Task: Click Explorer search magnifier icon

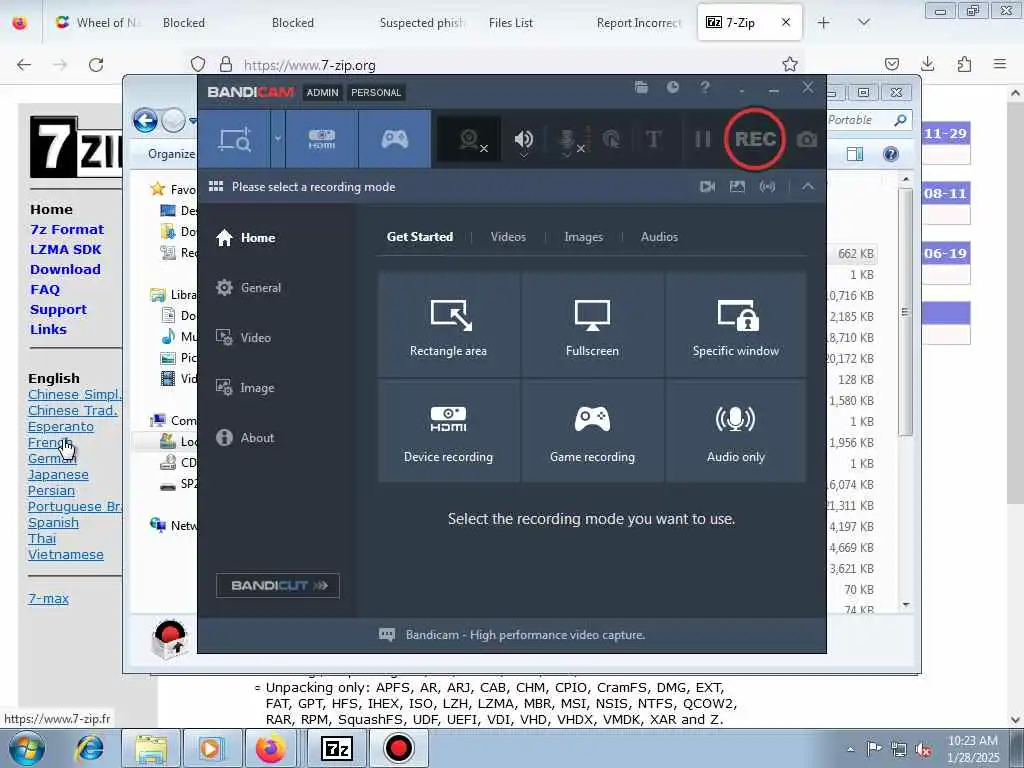Action: [901, 120]
